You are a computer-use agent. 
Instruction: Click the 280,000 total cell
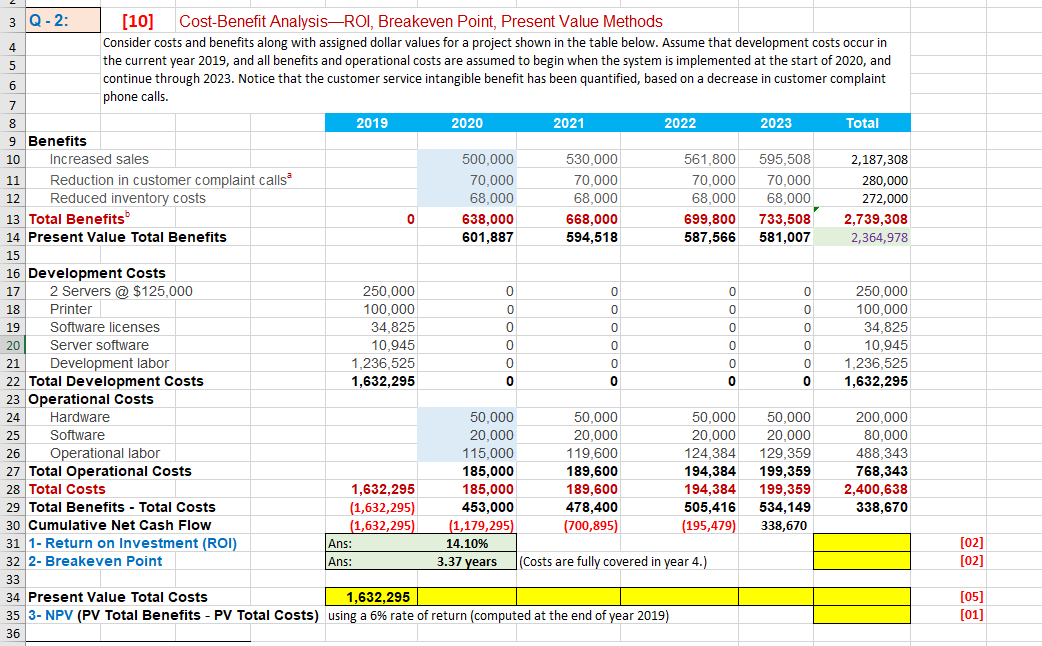point(862,180)
